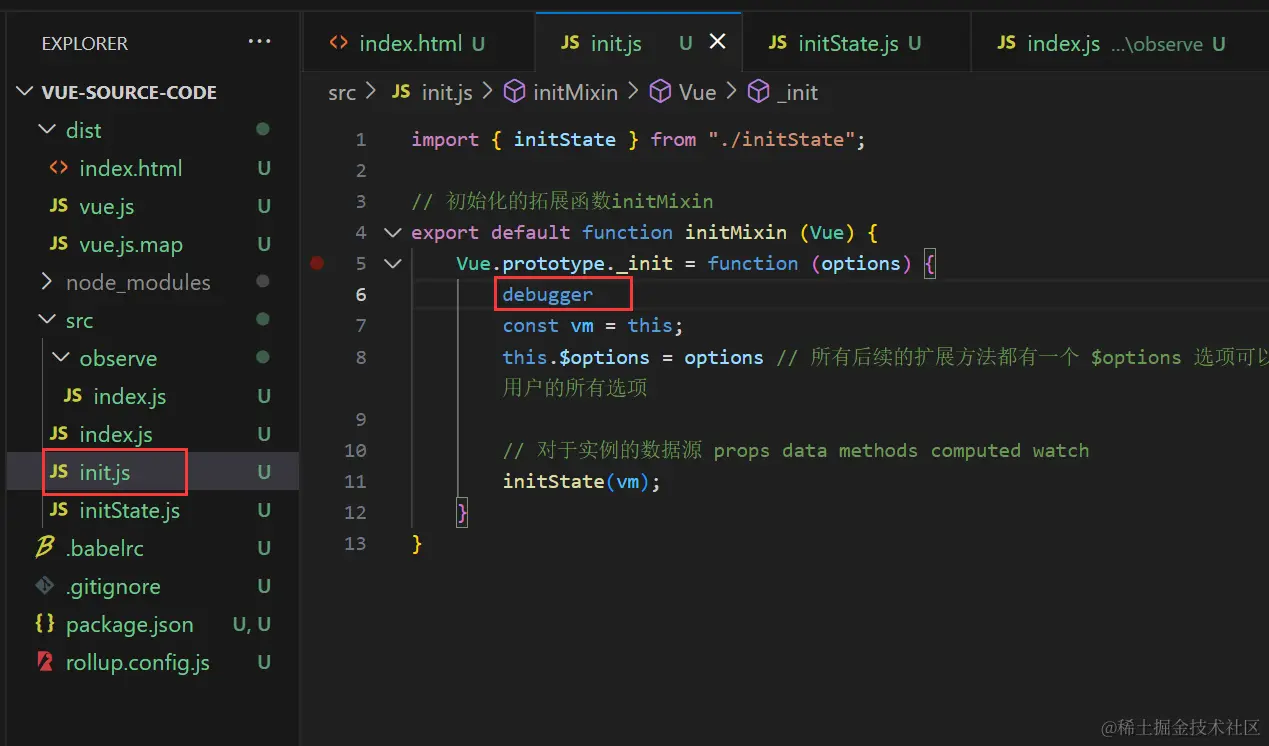This screenshot has width=1269, height=746.
Task: Open index.js directly under src
Action: coord(115,434)
